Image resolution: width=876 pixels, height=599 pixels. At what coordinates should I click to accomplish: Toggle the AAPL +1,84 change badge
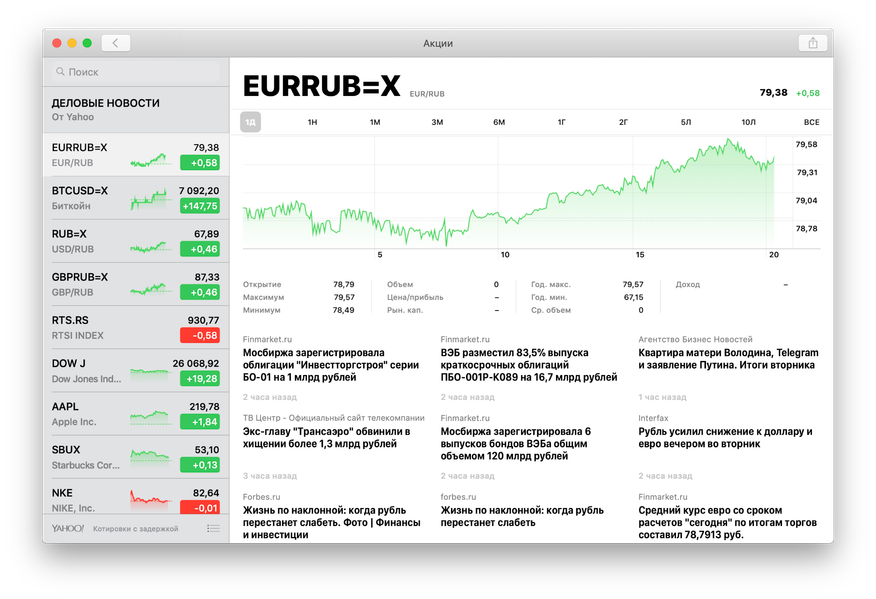200,421
